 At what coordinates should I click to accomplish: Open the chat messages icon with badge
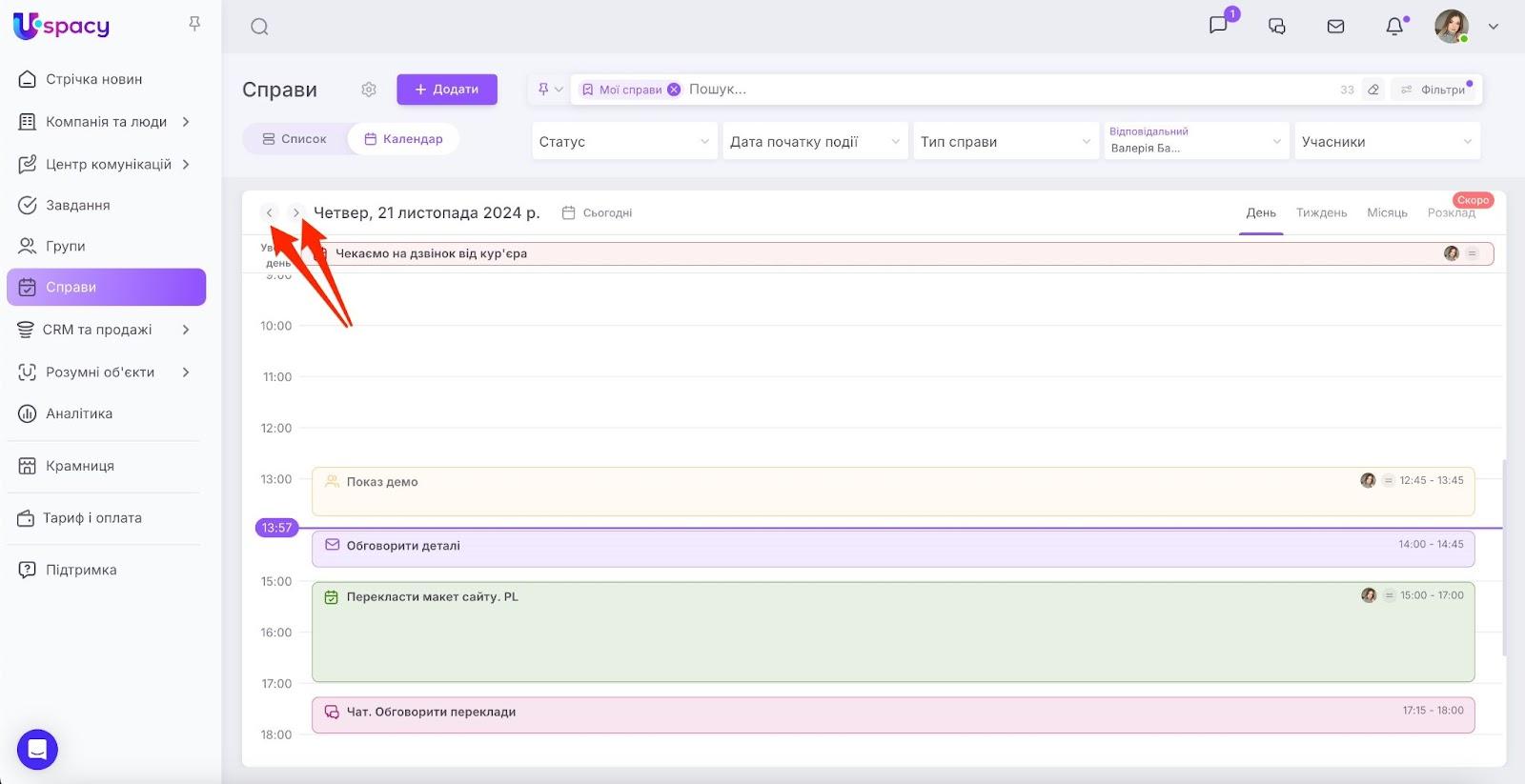pyautogui.click(x=1219, y=26)
